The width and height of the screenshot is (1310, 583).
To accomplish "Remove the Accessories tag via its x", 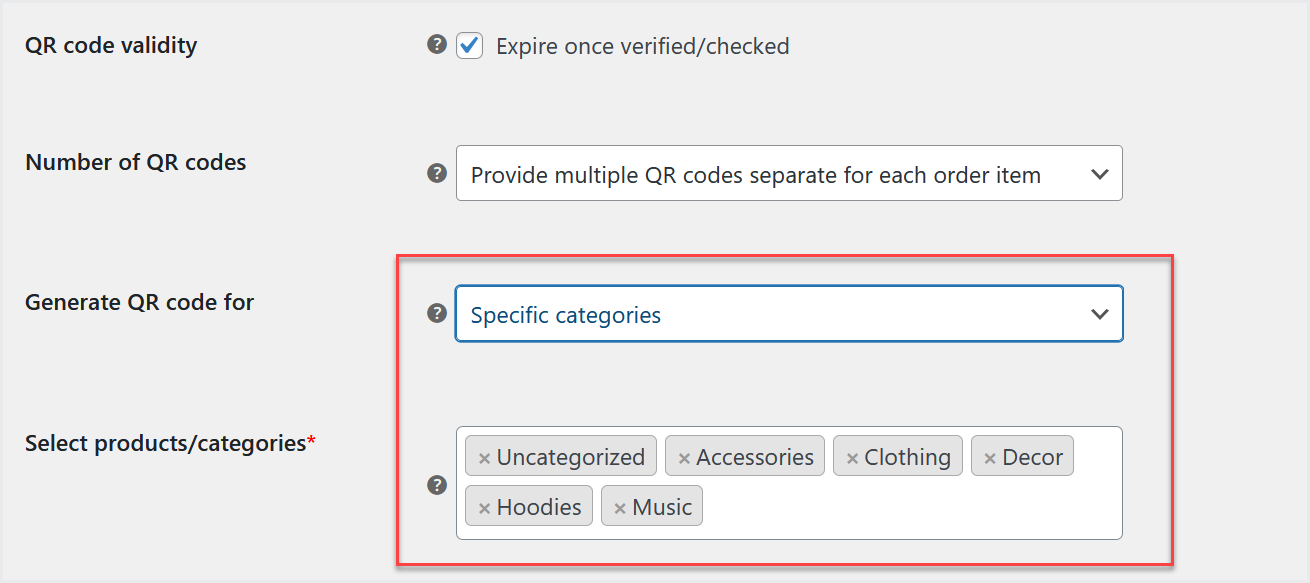I will [684, 458].
